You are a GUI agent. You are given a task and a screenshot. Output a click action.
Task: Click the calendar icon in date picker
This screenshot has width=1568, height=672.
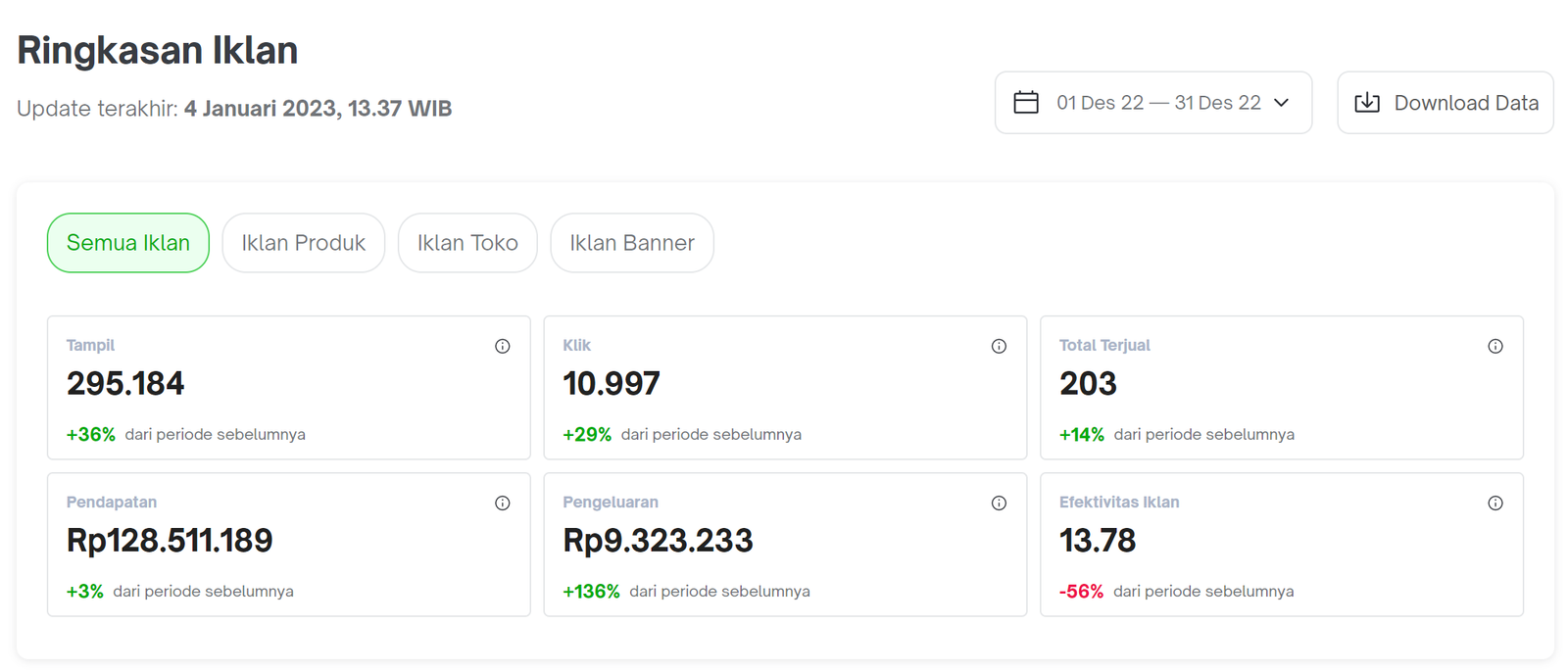pyautogui.click(x=1026, y=103)
